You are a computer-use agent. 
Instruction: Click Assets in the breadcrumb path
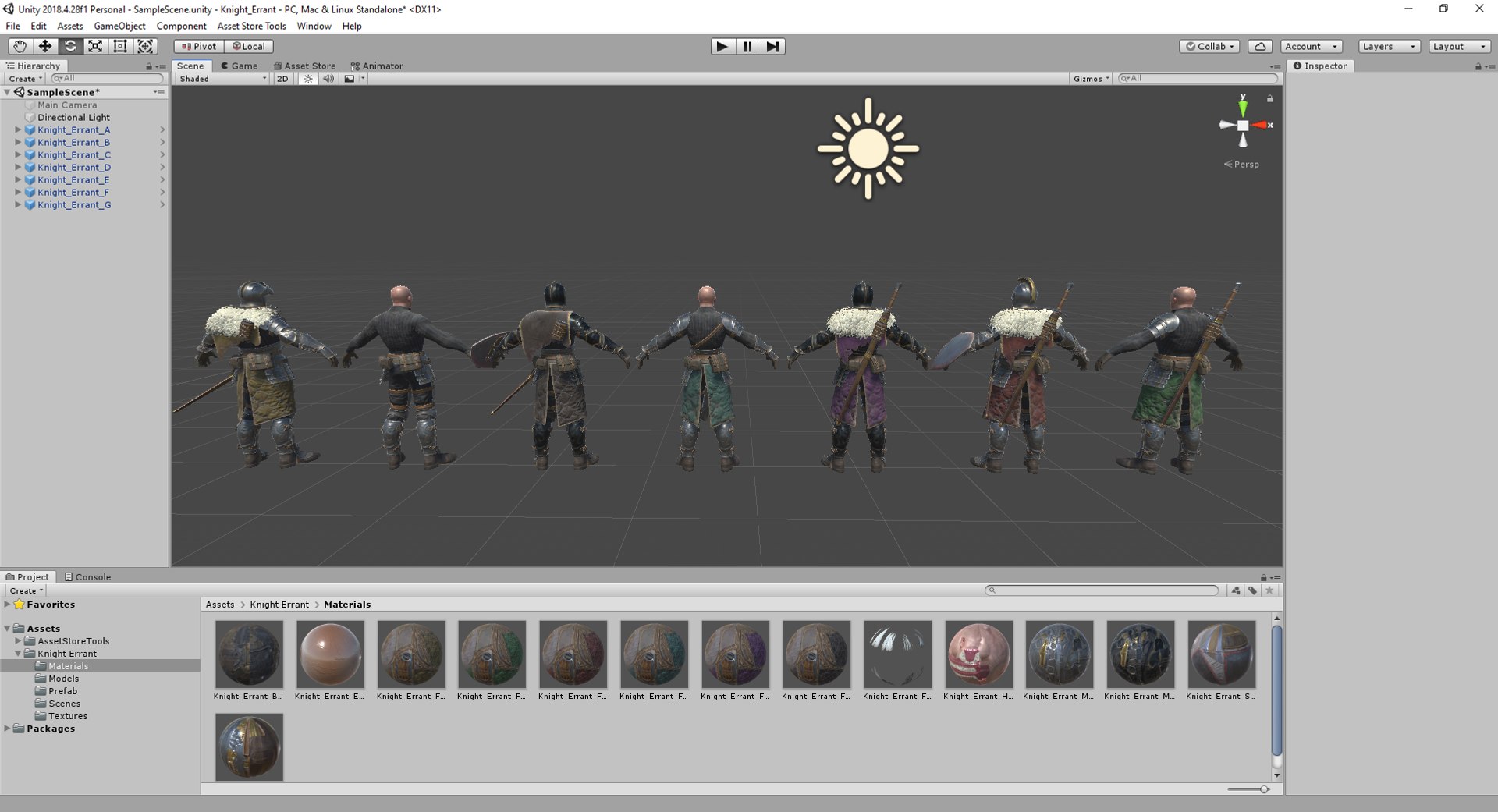coord(220,604)
